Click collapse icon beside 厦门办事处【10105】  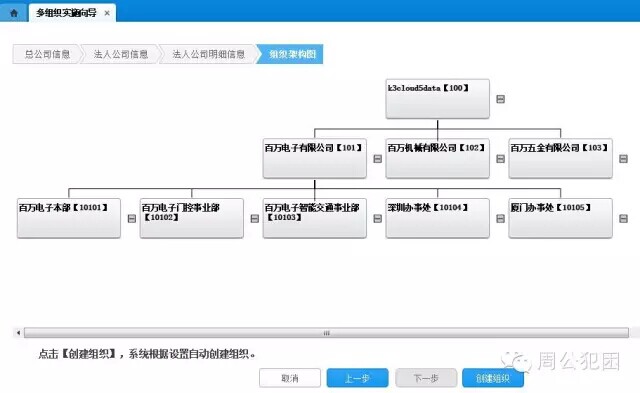623,219
